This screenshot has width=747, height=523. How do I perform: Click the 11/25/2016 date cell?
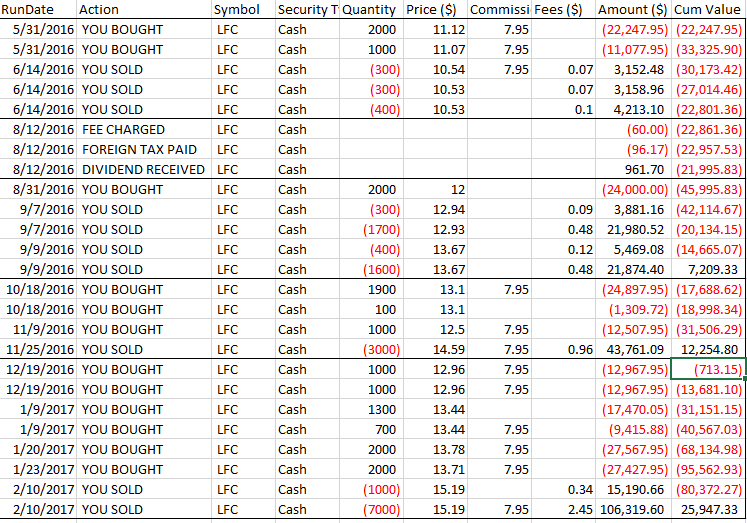point(39,349)
